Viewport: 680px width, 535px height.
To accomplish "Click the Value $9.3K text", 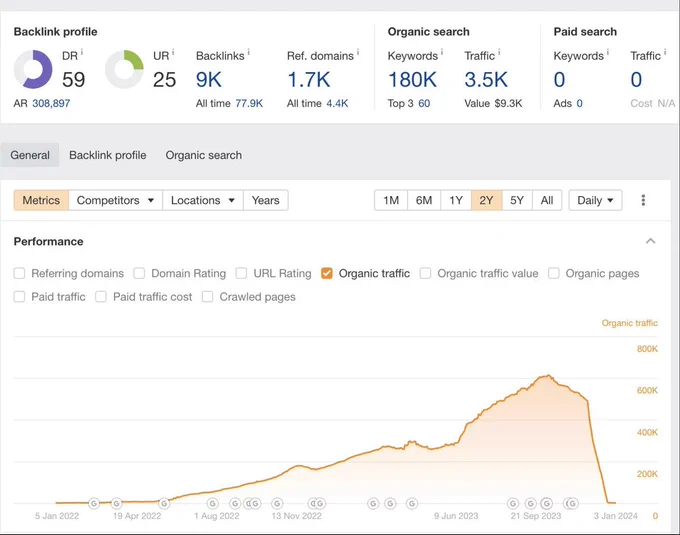I will tap(493, 103).
